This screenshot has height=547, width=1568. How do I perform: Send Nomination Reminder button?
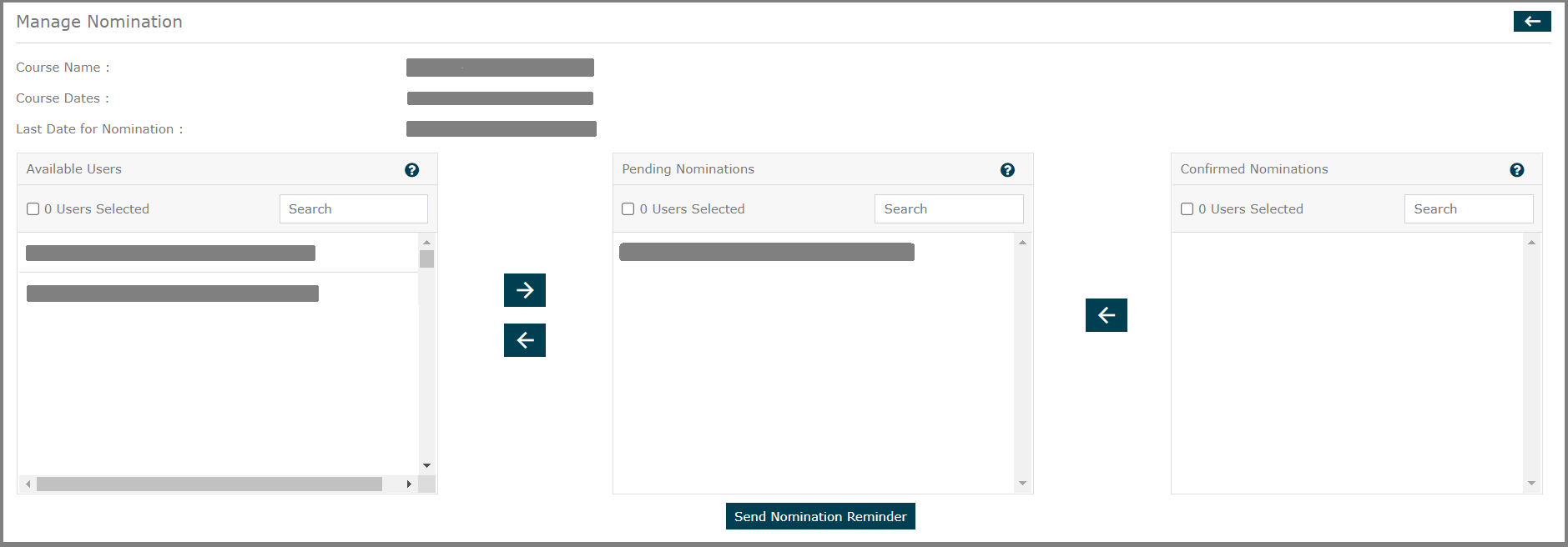pos(820,516)
